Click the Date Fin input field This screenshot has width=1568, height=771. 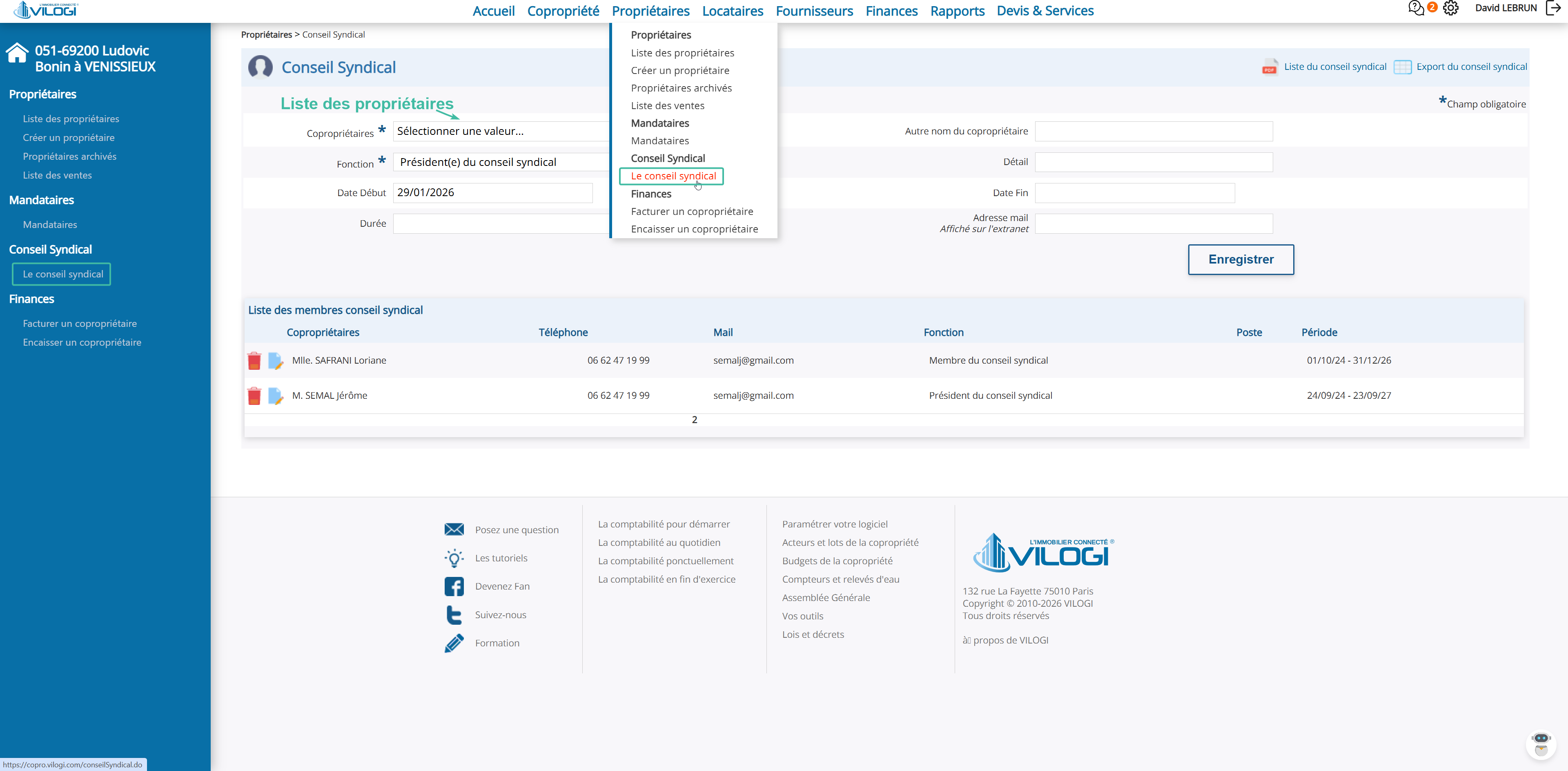click(1135, 193)
